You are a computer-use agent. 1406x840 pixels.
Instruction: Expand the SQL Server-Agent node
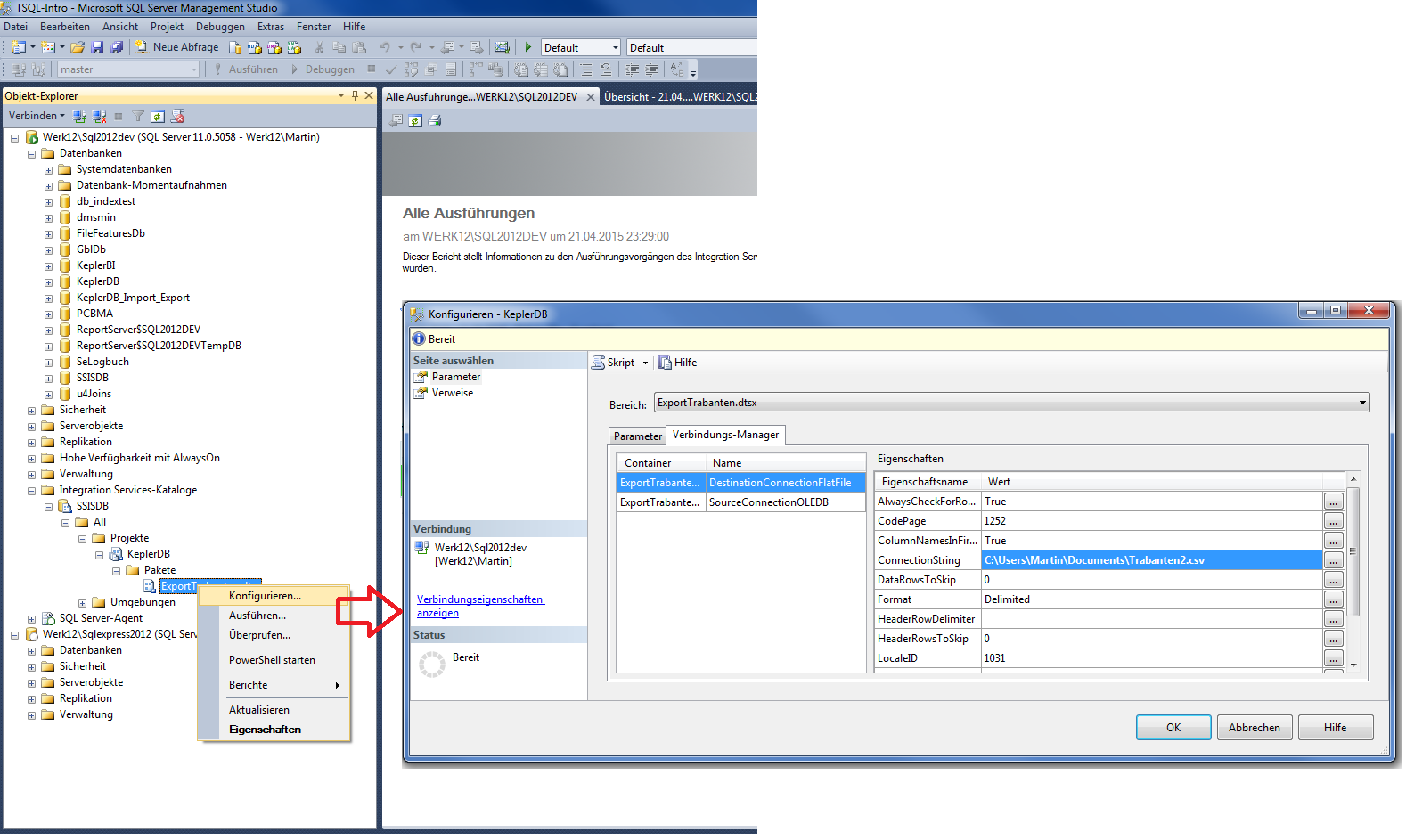pyautogui.click(x=31, y=618)
